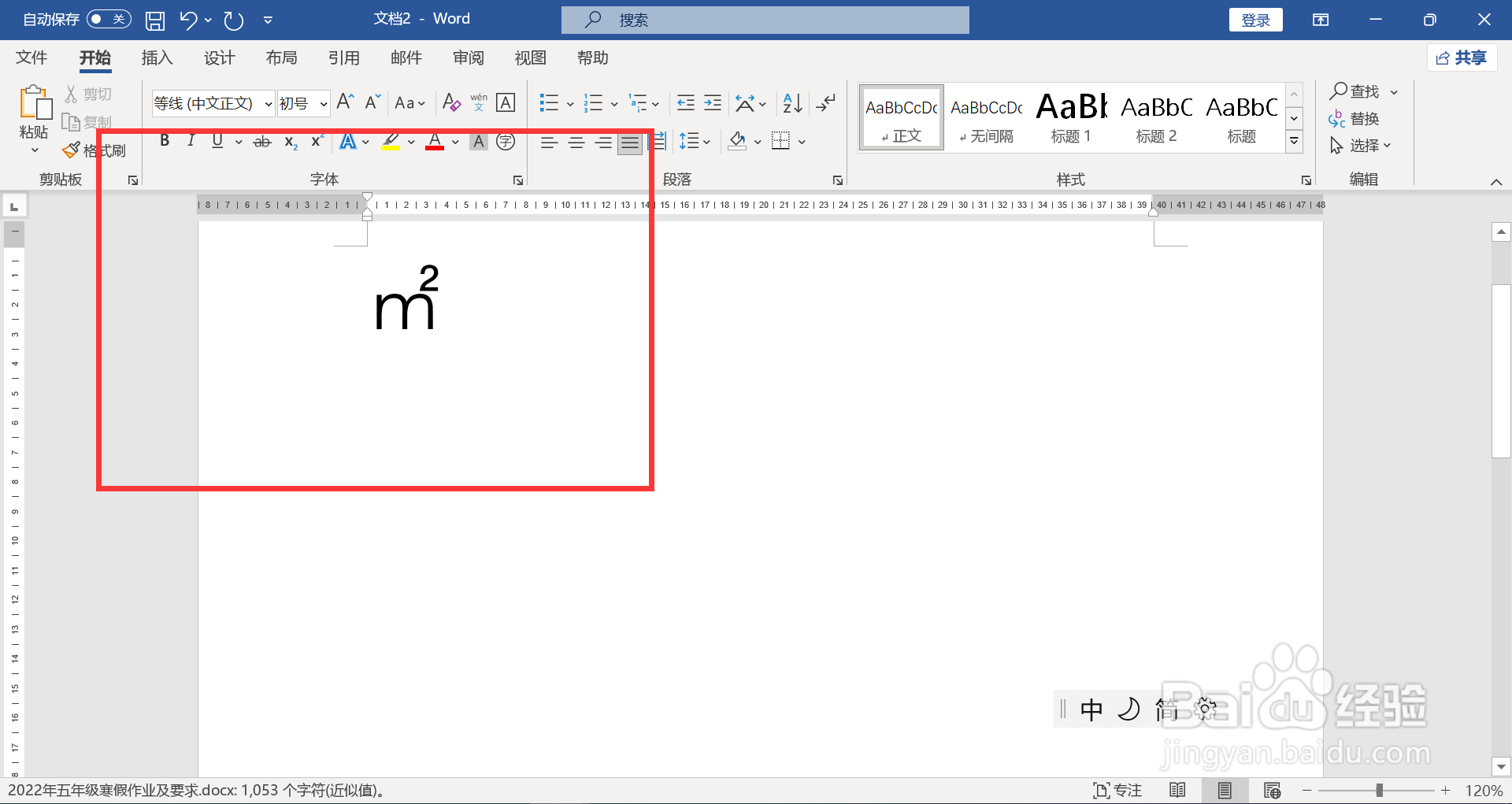Viewport: 1512px width, 804px height.
Task: Click the Replace (替换) tool
Action: click(x=1354, y=119)
